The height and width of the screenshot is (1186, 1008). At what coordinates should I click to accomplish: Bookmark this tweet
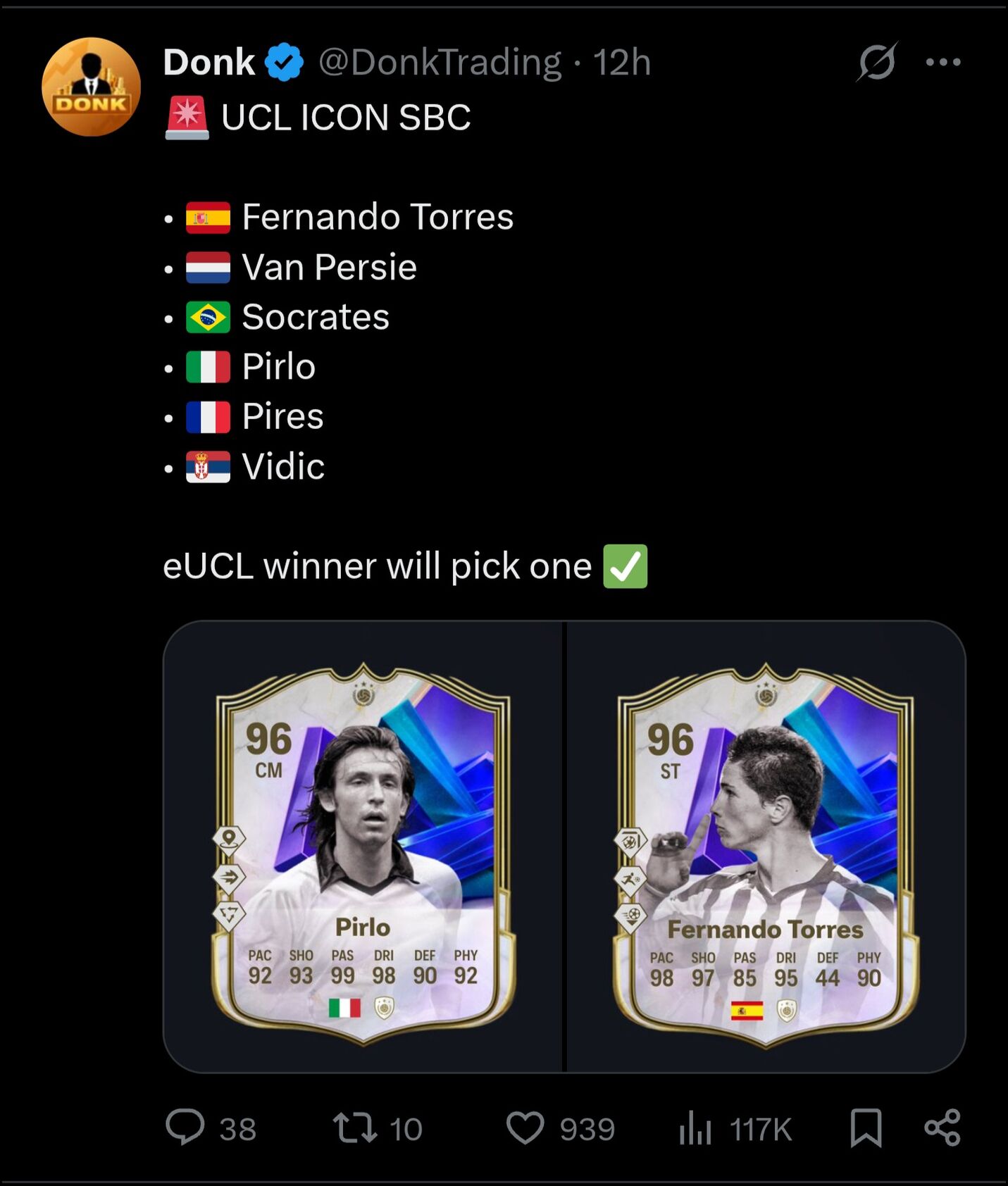[x=866, y=1128]
